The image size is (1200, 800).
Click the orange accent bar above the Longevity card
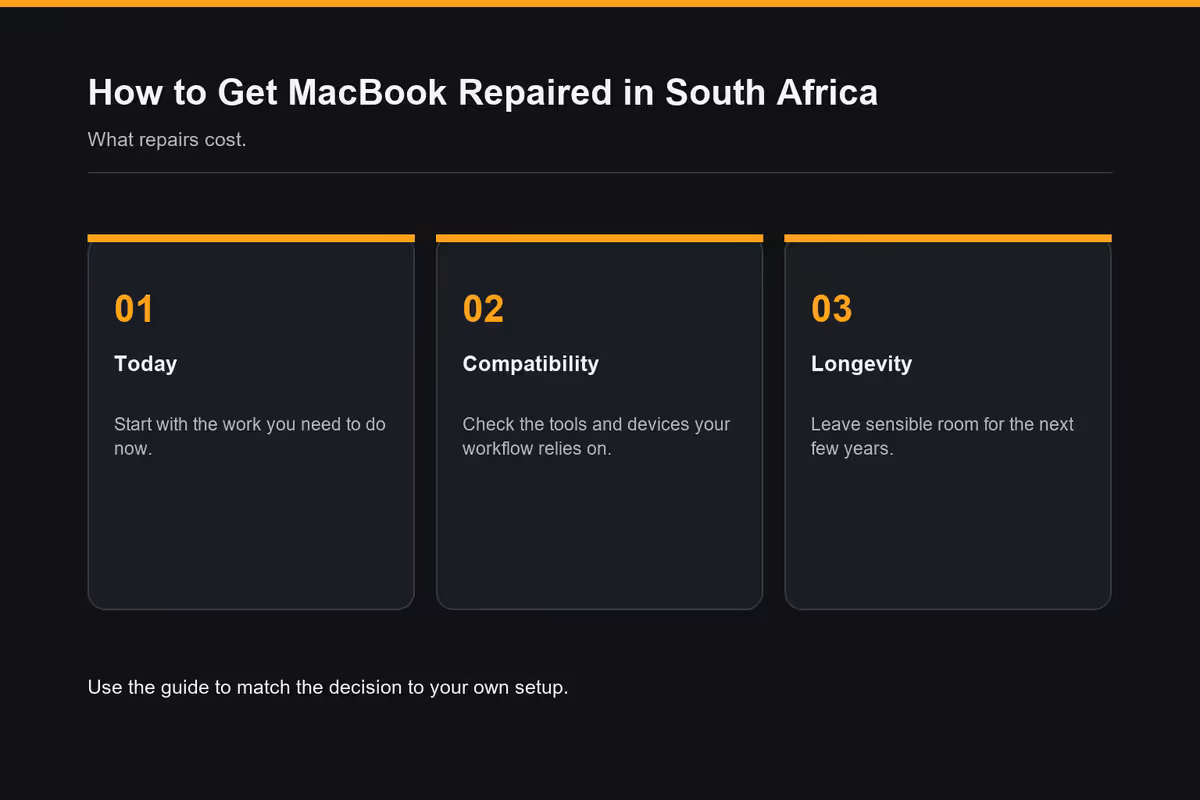[x=948, y=238]
